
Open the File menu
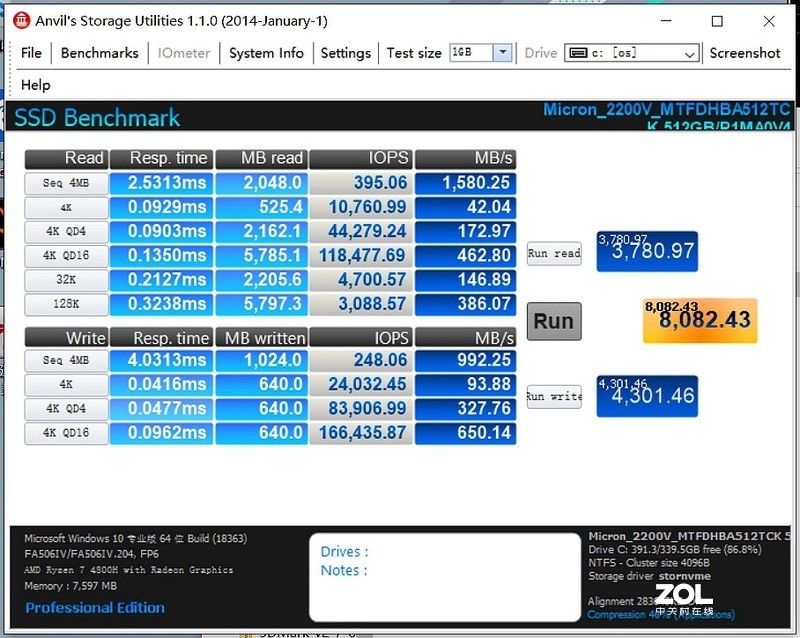tap(31, 53)
